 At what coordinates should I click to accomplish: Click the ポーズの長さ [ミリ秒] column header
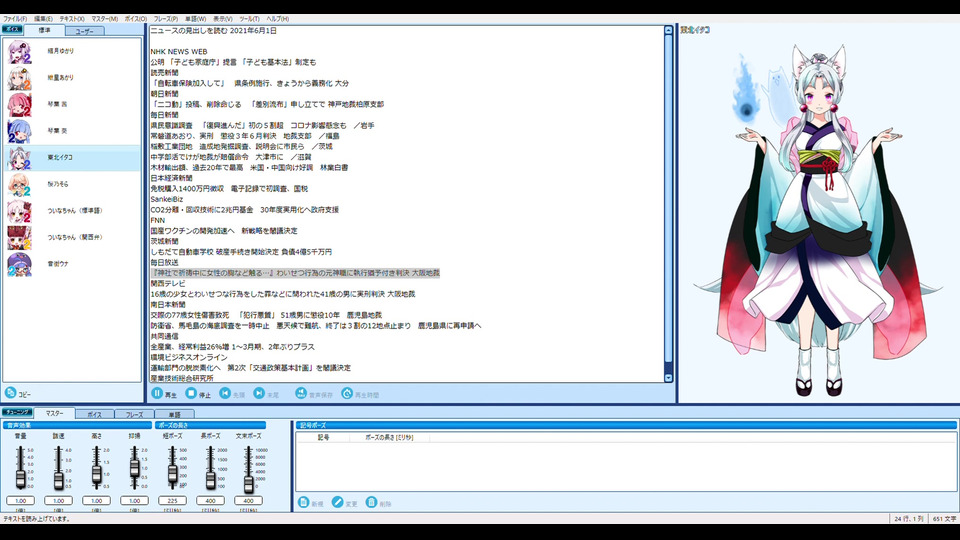[389, 437]
